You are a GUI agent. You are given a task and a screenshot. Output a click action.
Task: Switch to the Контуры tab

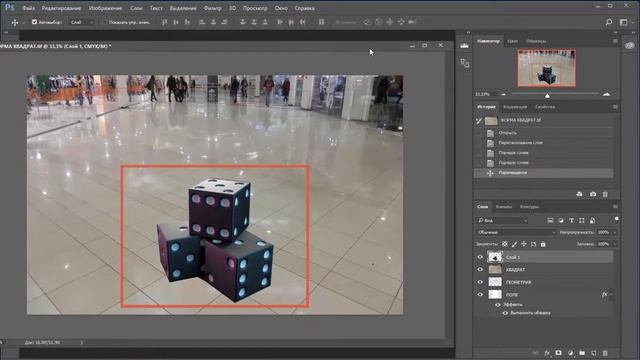pyautogui.click(x=529, y=207)
